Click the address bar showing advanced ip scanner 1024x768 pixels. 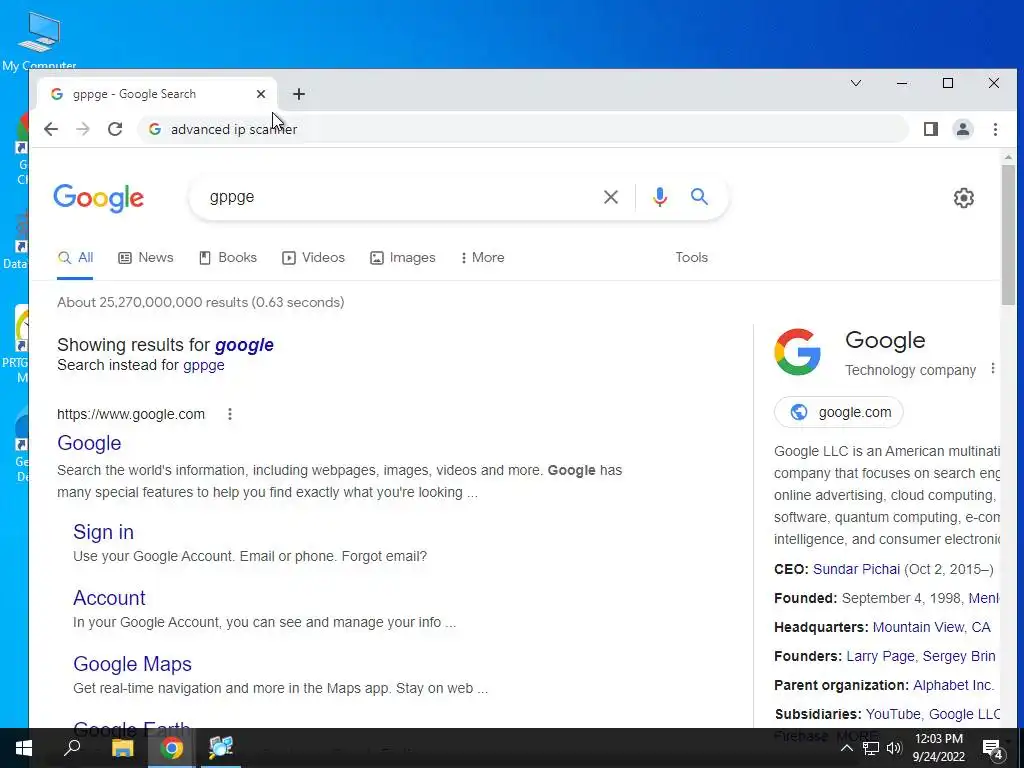[522, 129]
